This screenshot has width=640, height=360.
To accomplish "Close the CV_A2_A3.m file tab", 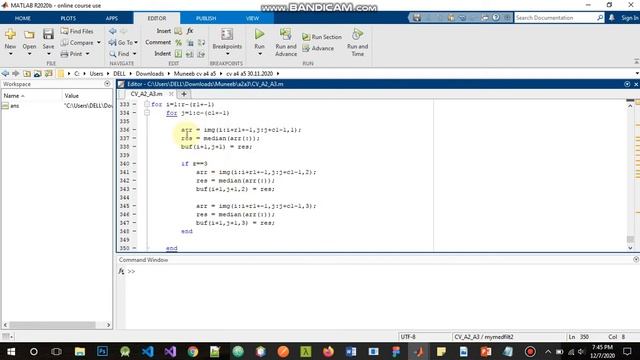I will (x=171, y=94).
